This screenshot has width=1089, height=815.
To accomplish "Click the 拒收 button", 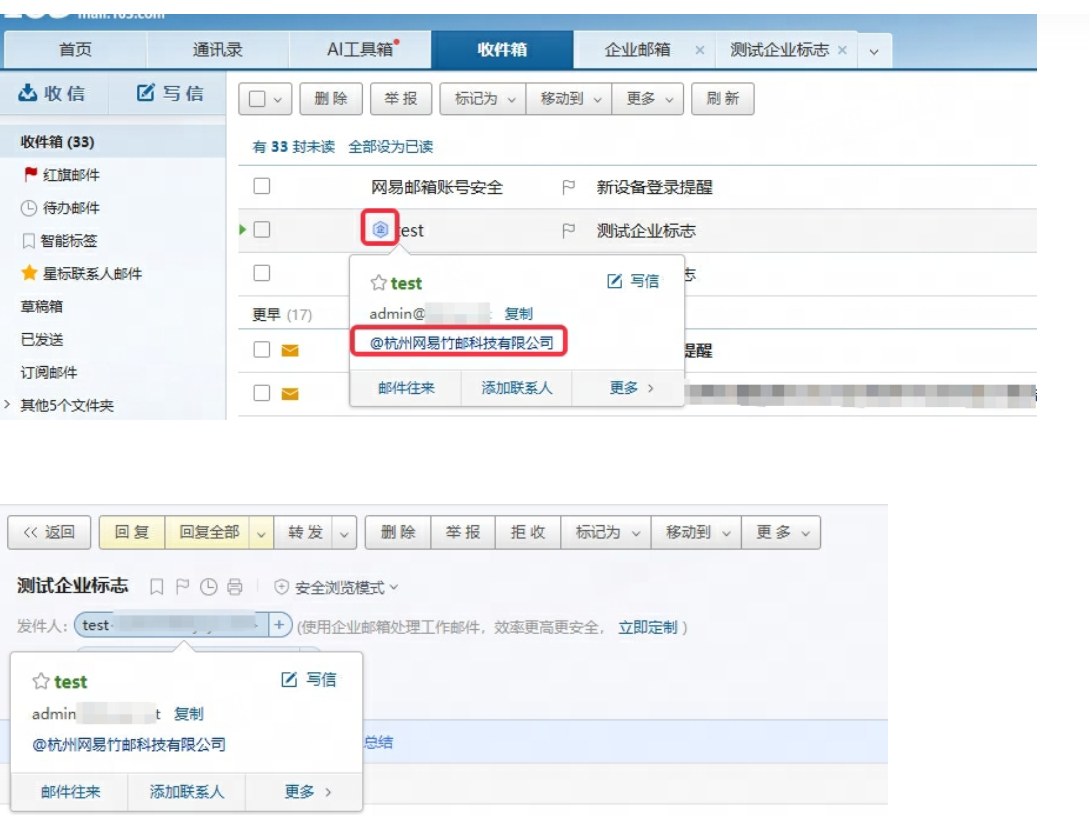I will click(528, 532).
